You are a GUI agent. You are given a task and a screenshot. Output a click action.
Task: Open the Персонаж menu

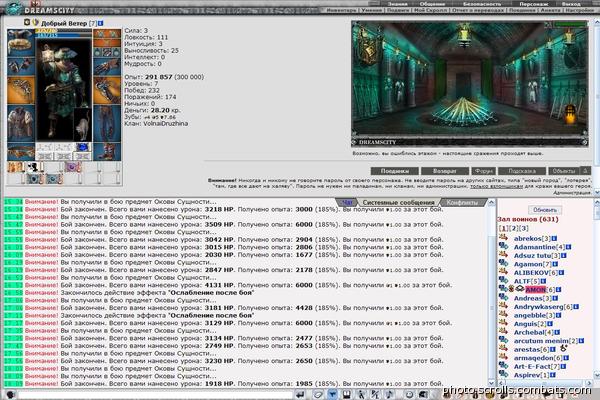[533, 3]
